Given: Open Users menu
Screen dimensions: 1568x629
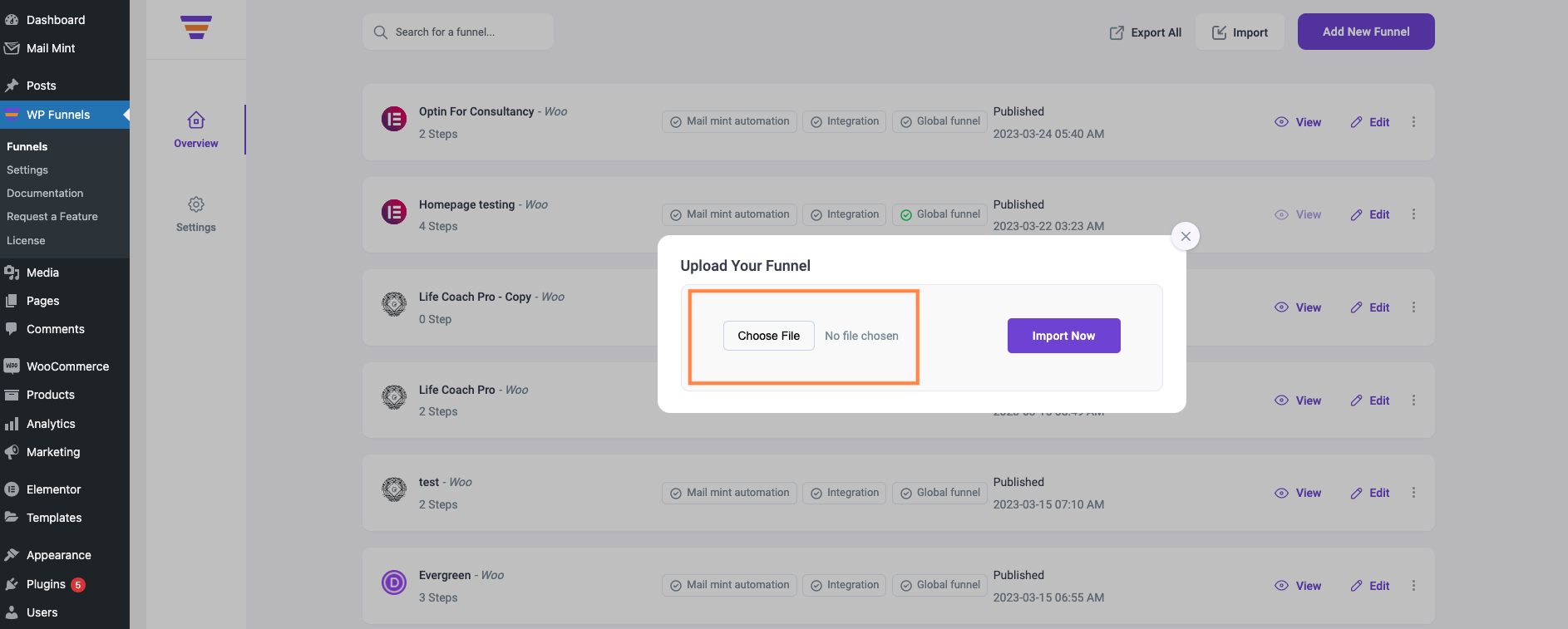Looking at the screenshot, I should coord(64,612).
